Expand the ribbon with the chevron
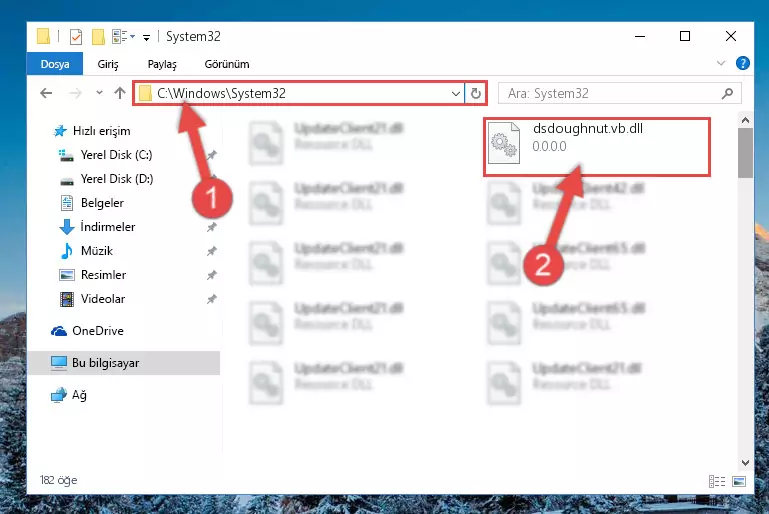 tap(721, 63)
